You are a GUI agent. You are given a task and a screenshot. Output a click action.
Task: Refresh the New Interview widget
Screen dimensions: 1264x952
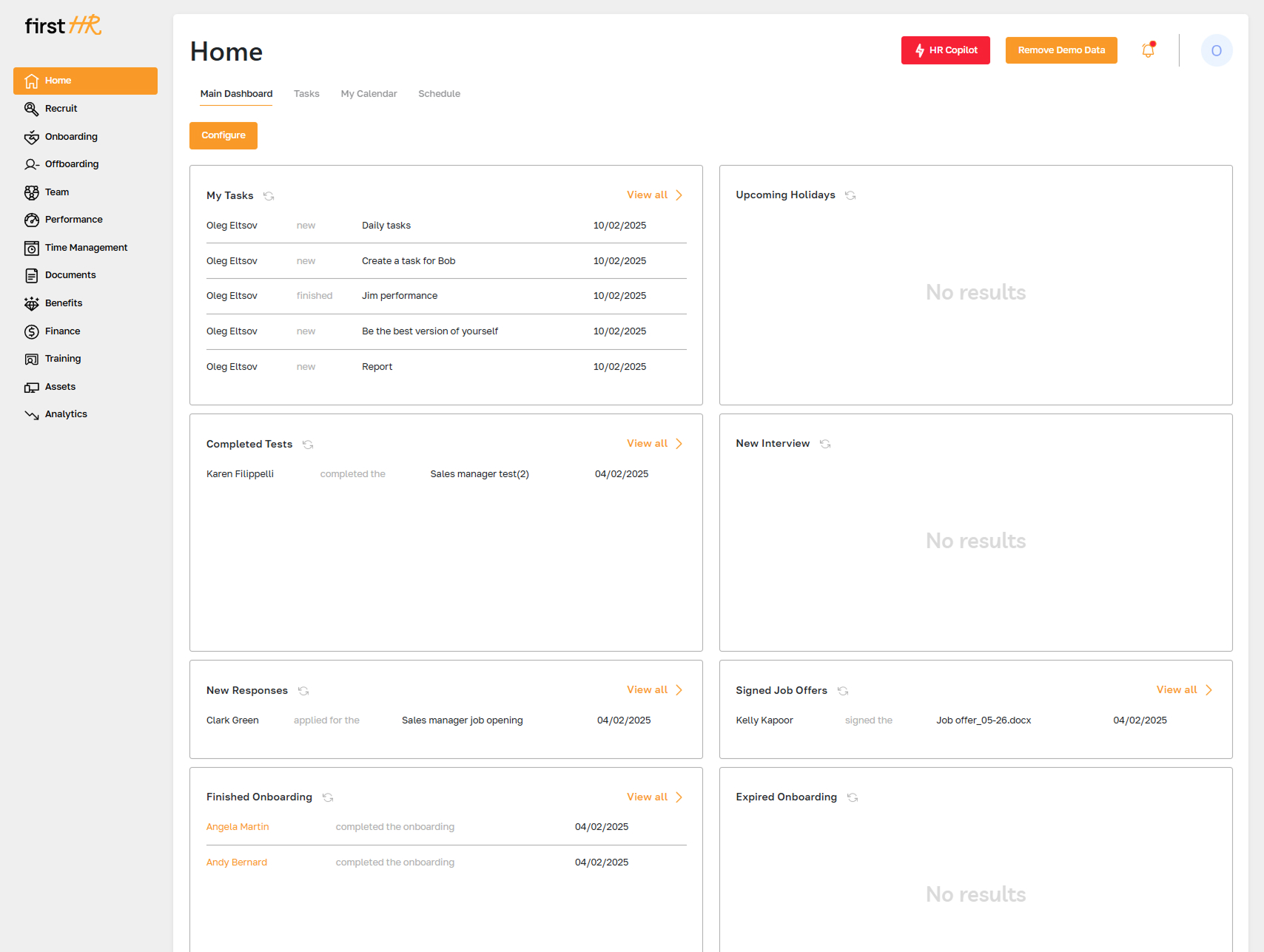[x=825, y=444]
